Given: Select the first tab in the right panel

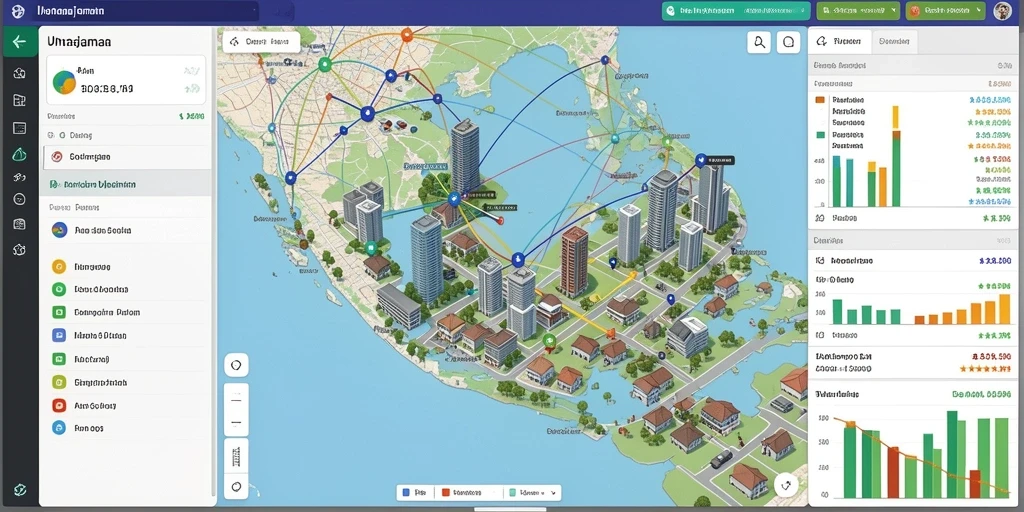Looking at the screenshot, I should 841,41.
